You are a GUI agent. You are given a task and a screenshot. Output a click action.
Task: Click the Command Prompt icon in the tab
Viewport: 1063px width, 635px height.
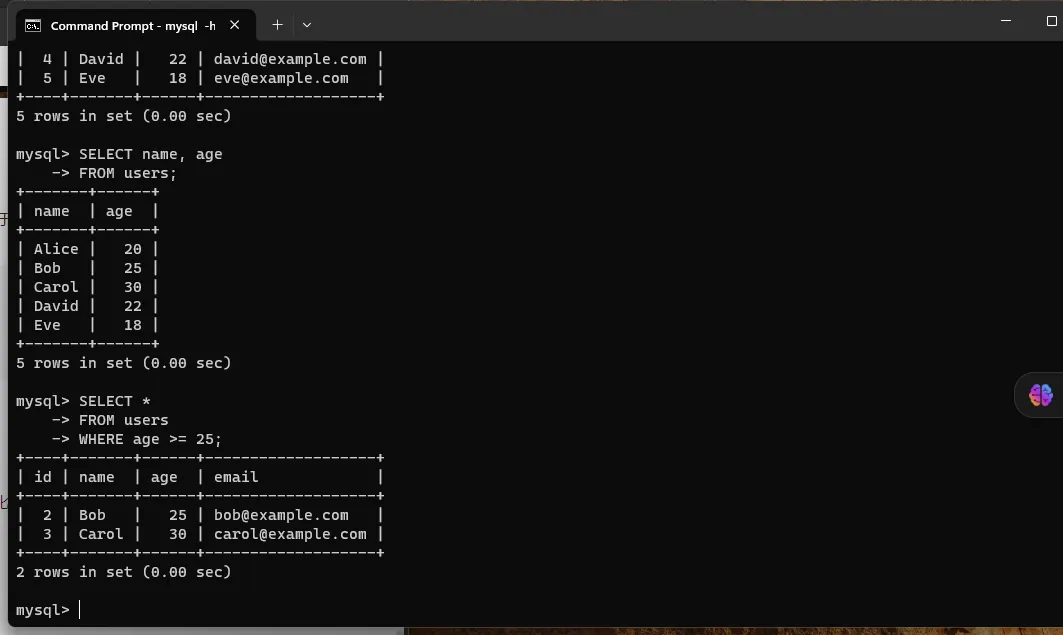[x=33, y=25]
